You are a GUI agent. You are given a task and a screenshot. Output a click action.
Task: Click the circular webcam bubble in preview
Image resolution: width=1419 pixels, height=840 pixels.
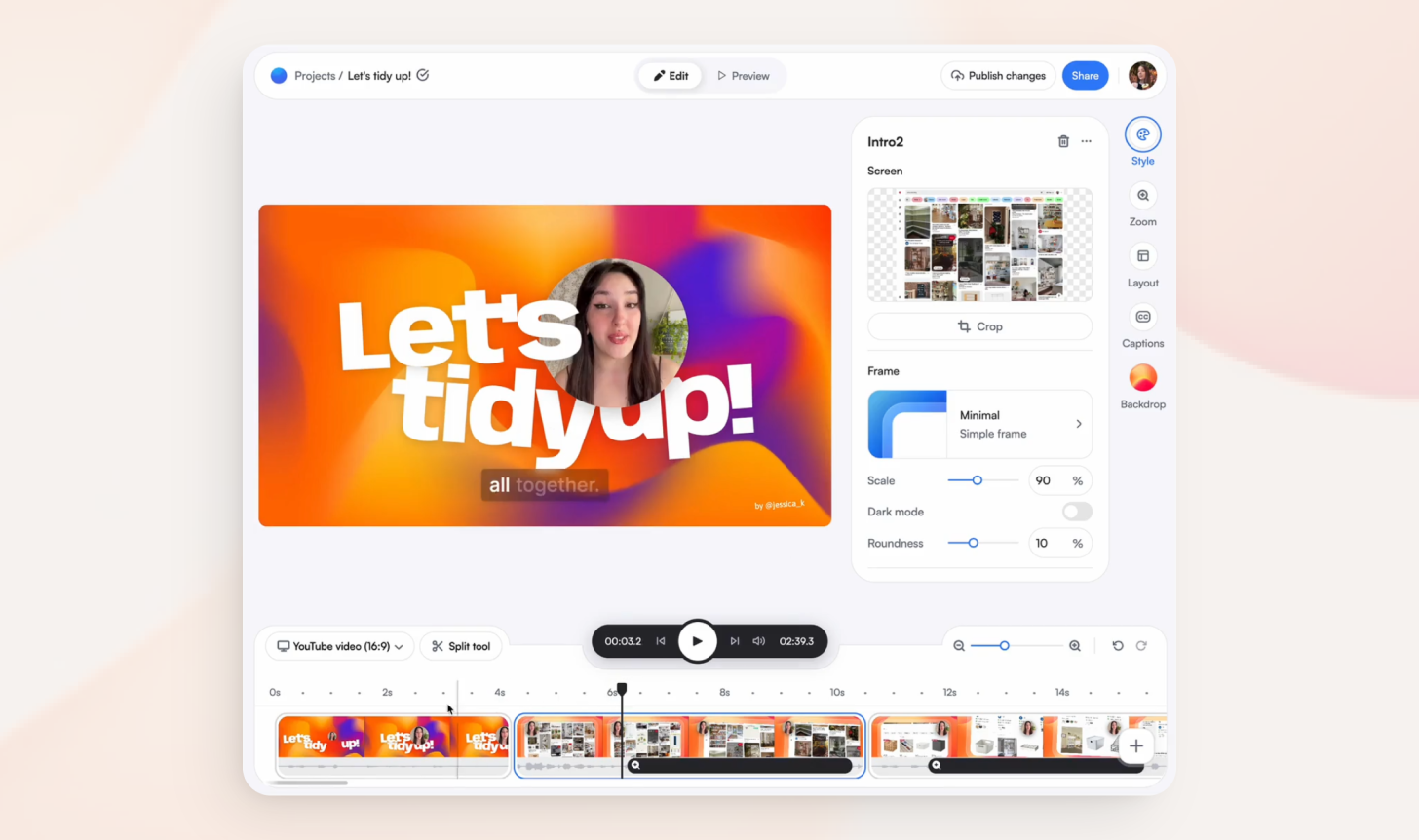(x=615, y=333)
